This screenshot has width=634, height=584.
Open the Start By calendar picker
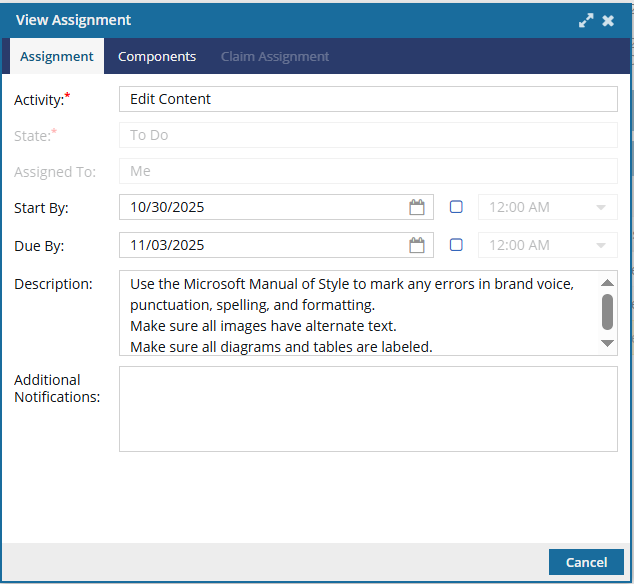[x=417, y=207]
